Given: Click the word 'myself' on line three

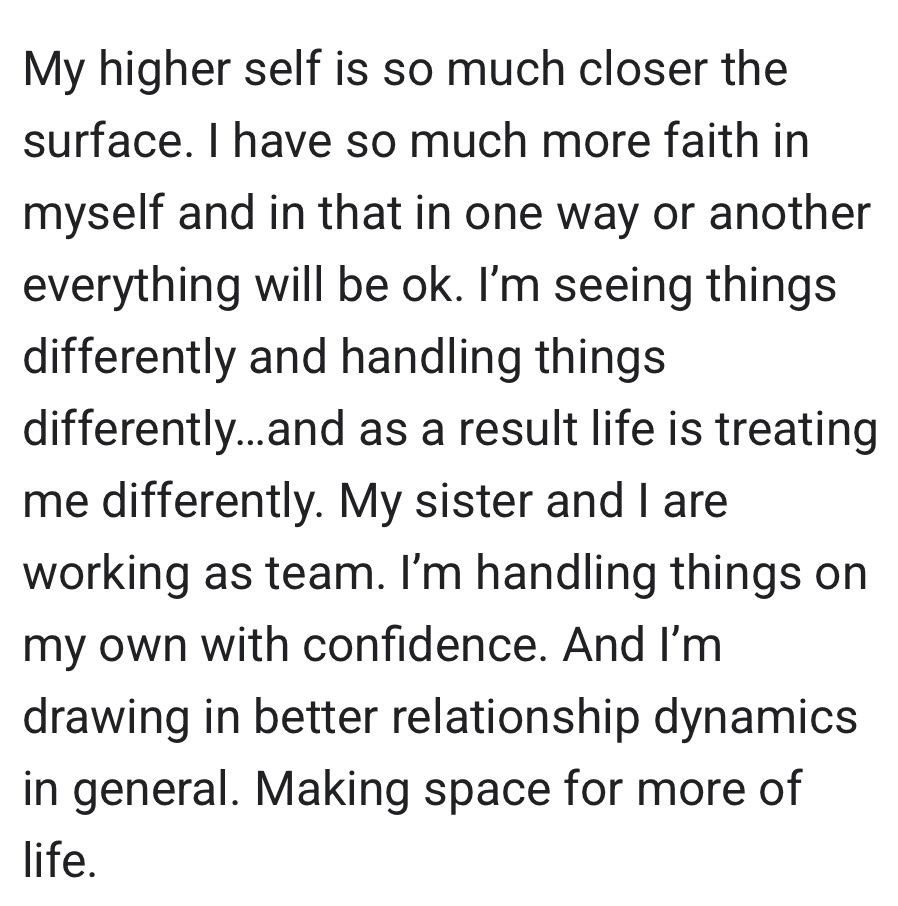Looking at the screenshot, I should coord(94,215).
